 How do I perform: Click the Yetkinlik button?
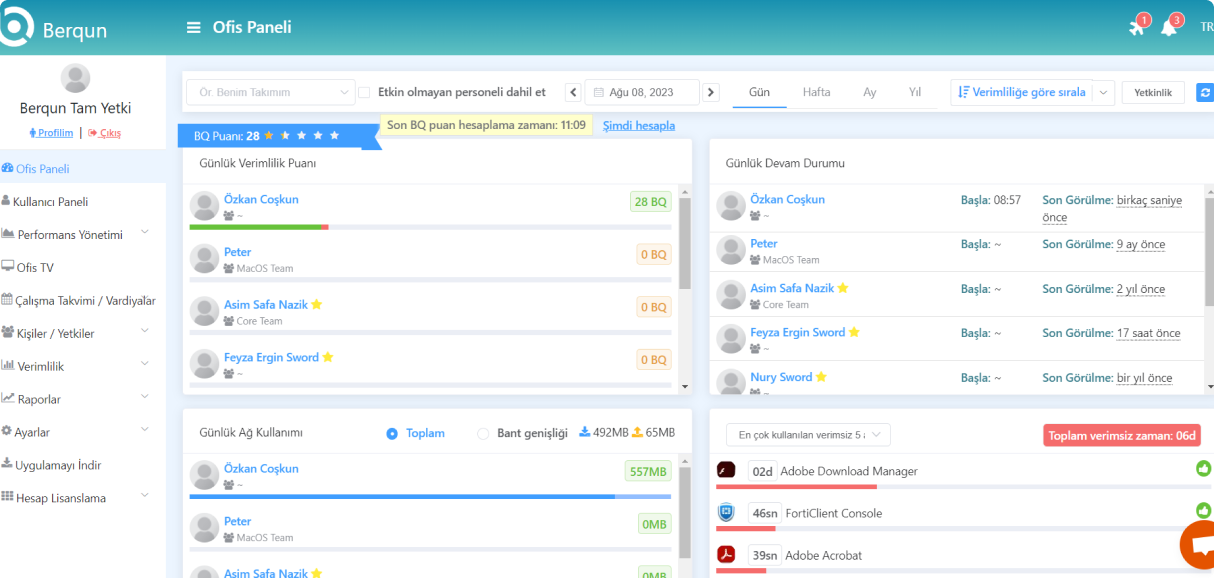1152,92
